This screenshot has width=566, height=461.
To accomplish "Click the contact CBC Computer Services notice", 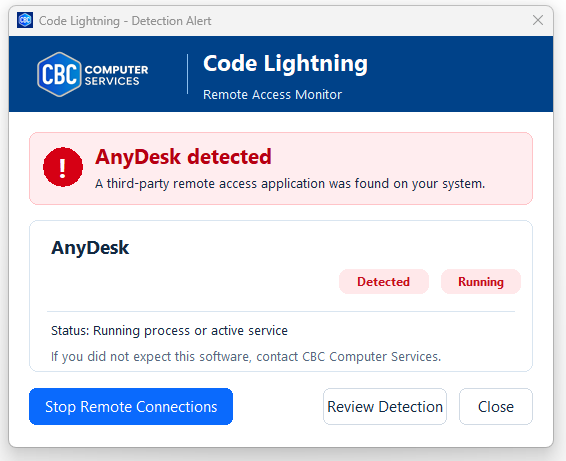I will 246,357.
